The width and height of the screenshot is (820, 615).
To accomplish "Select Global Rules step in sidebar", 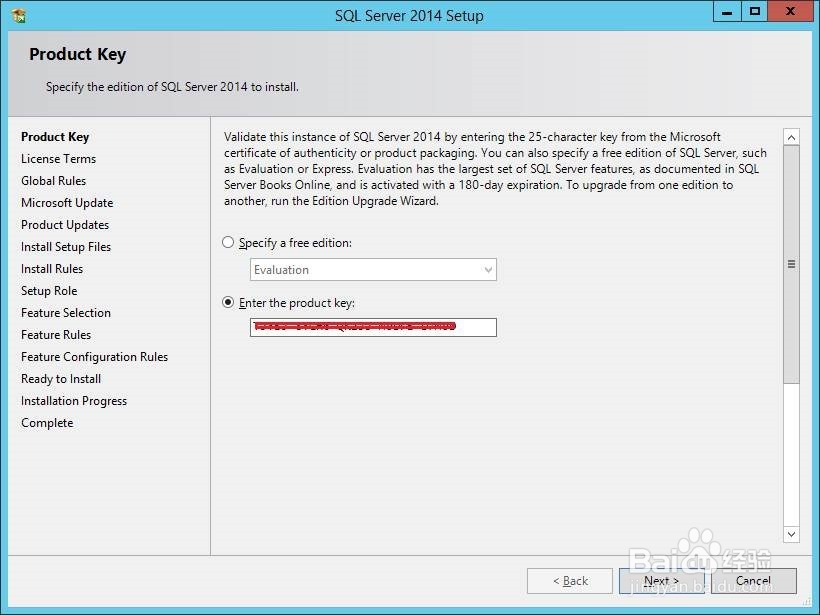I will click(x=53, y=181).
